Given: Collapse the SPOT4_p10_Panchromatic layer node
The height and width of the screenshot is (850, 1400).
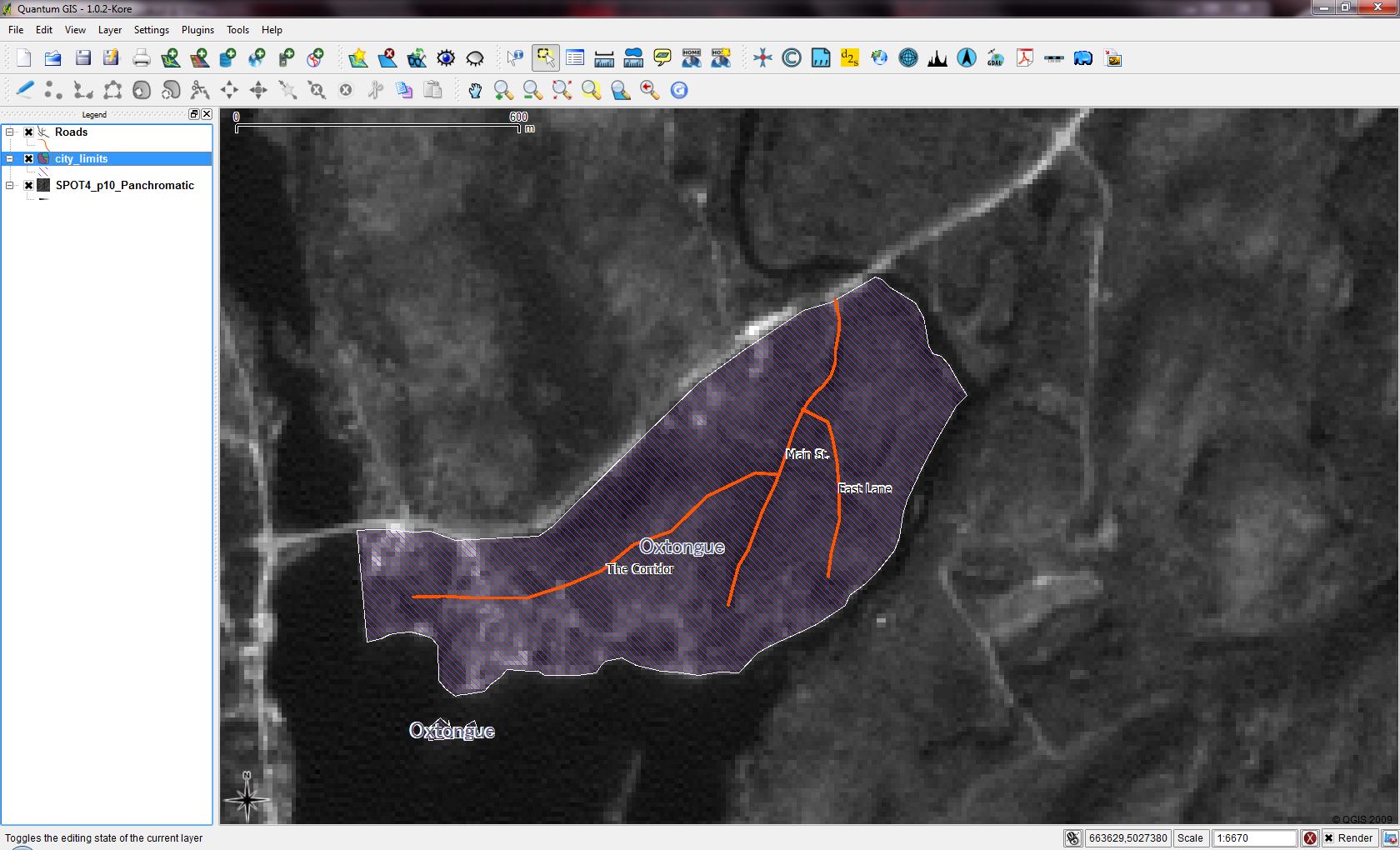Looking at the screenshot, I should (x=10, y=186).
